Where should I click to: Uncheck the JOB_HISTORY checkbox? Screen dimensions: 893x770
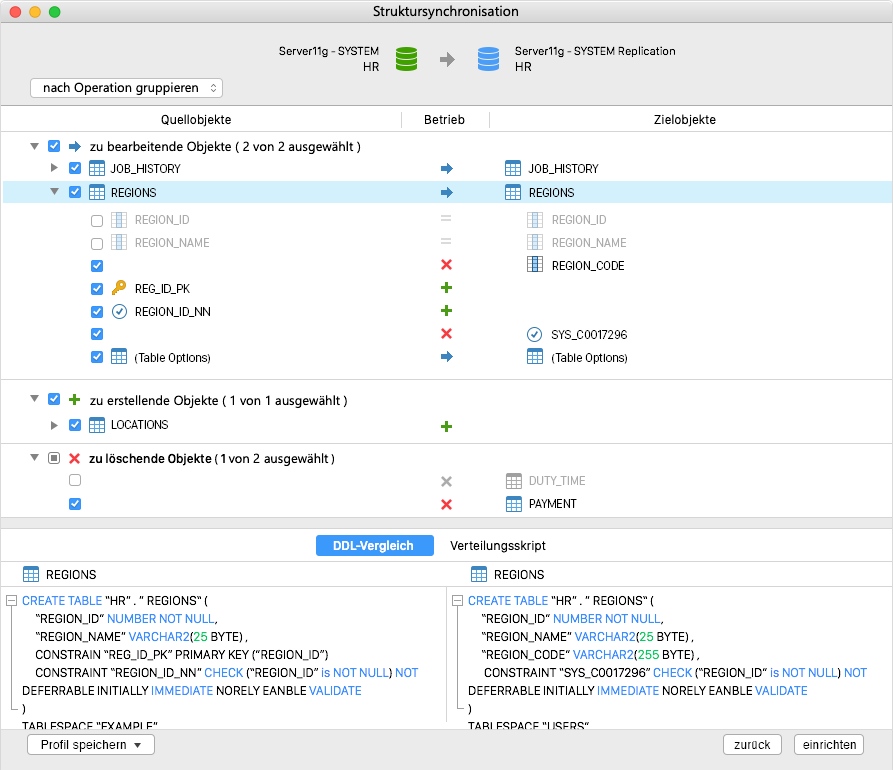click(75, 168)
